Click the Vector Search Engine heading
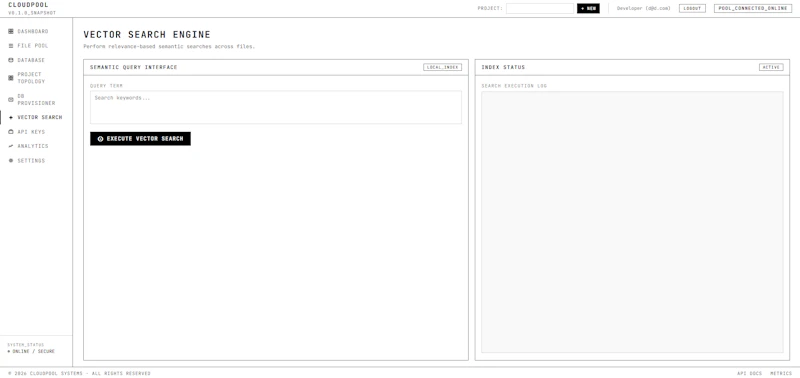Screen dimensions: 800x378 147,35
